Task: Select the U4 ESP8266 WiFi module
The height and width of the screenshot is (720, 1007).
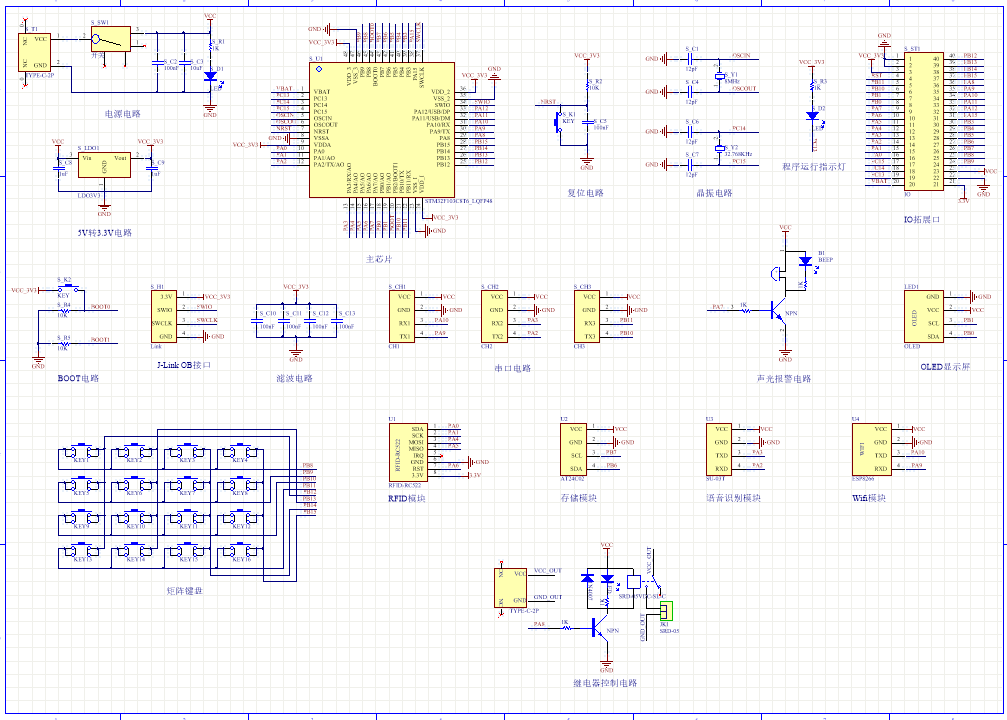Action: click(871, 448)
